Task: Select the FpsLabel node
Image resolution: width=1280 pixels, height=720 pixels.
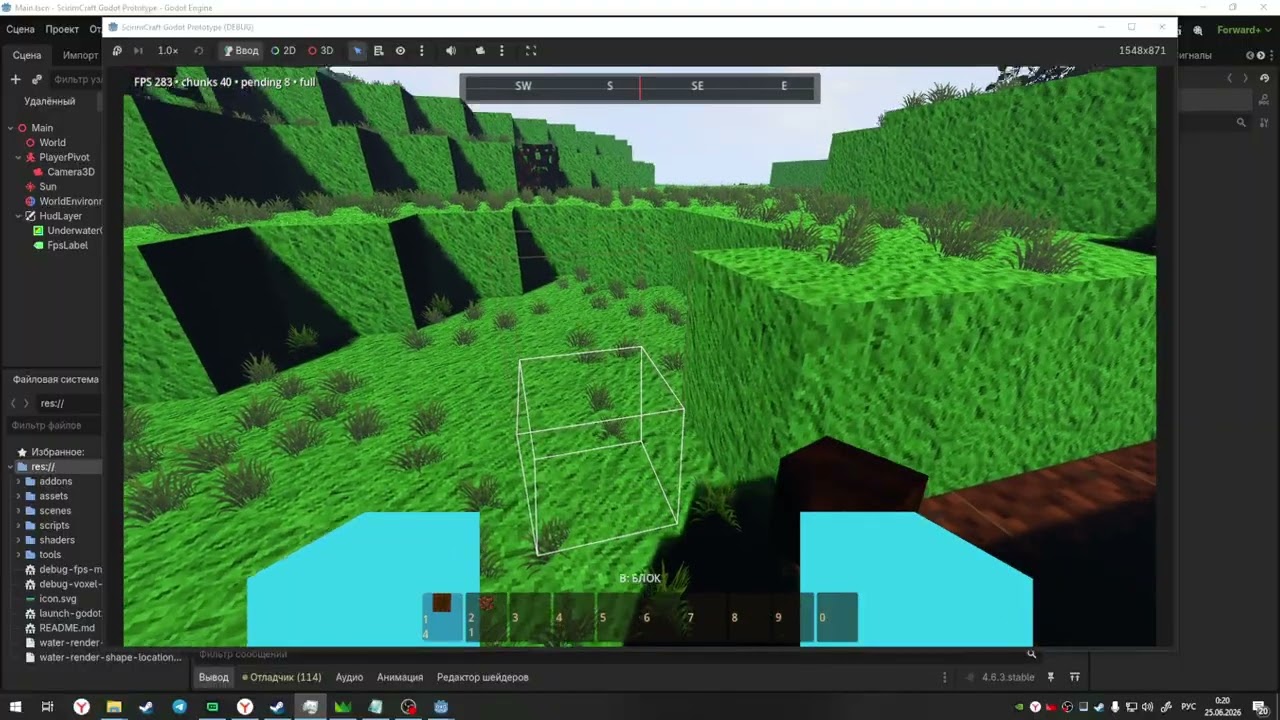Action: point(67,245)
